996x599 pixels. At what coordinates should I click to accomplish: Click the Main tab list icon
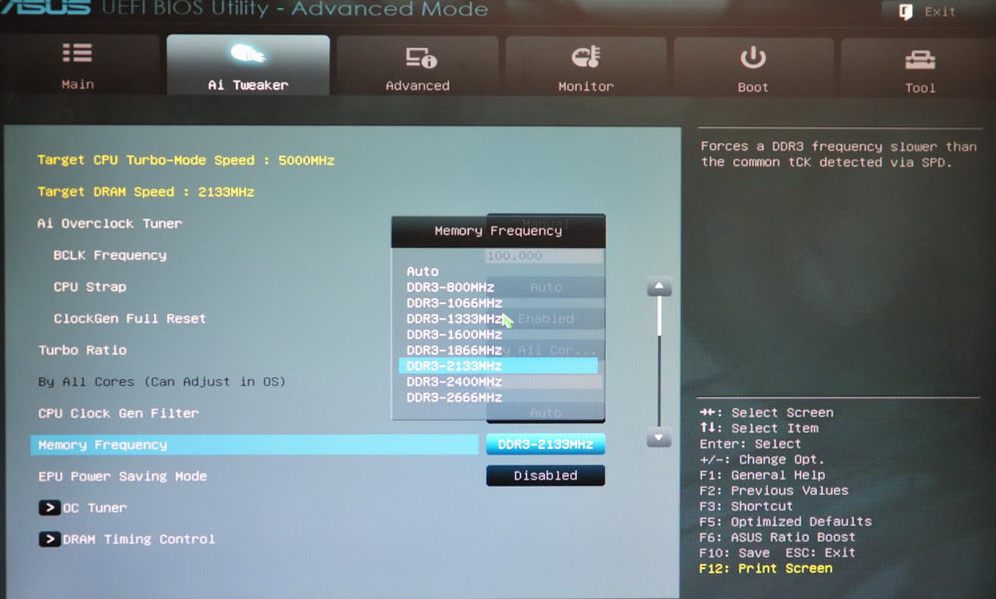pyautogui.click(x=77, y=53)
